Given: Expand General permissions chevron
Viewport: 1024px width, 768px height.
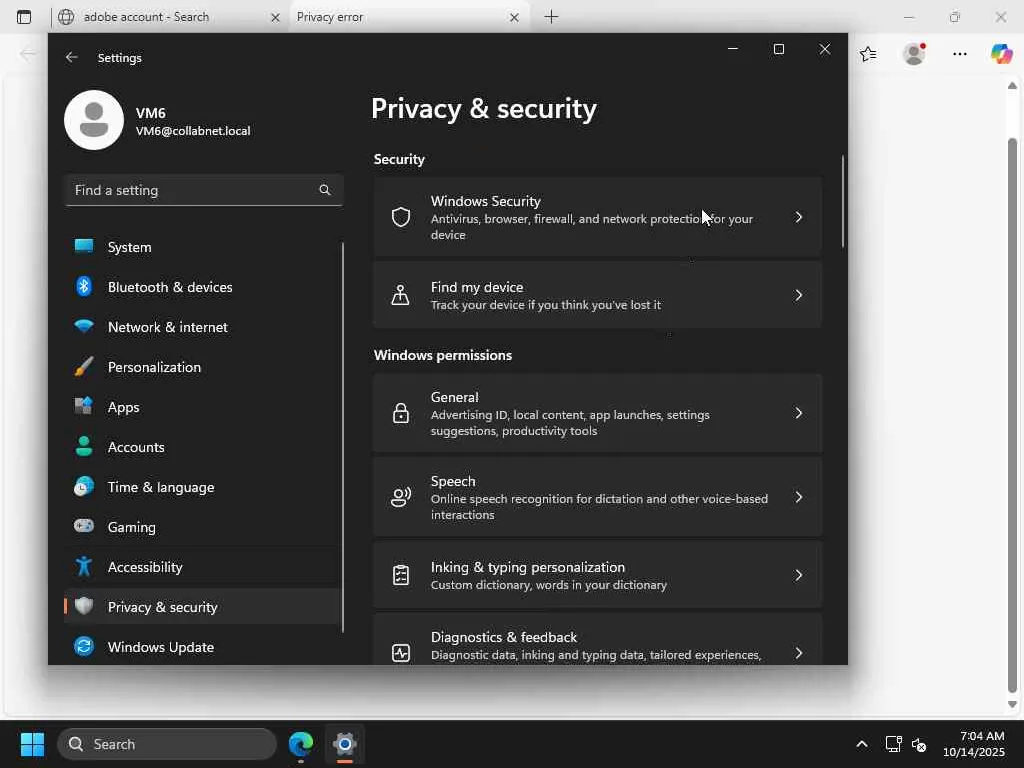Looking at the screenshot, I should click(798, 413).
